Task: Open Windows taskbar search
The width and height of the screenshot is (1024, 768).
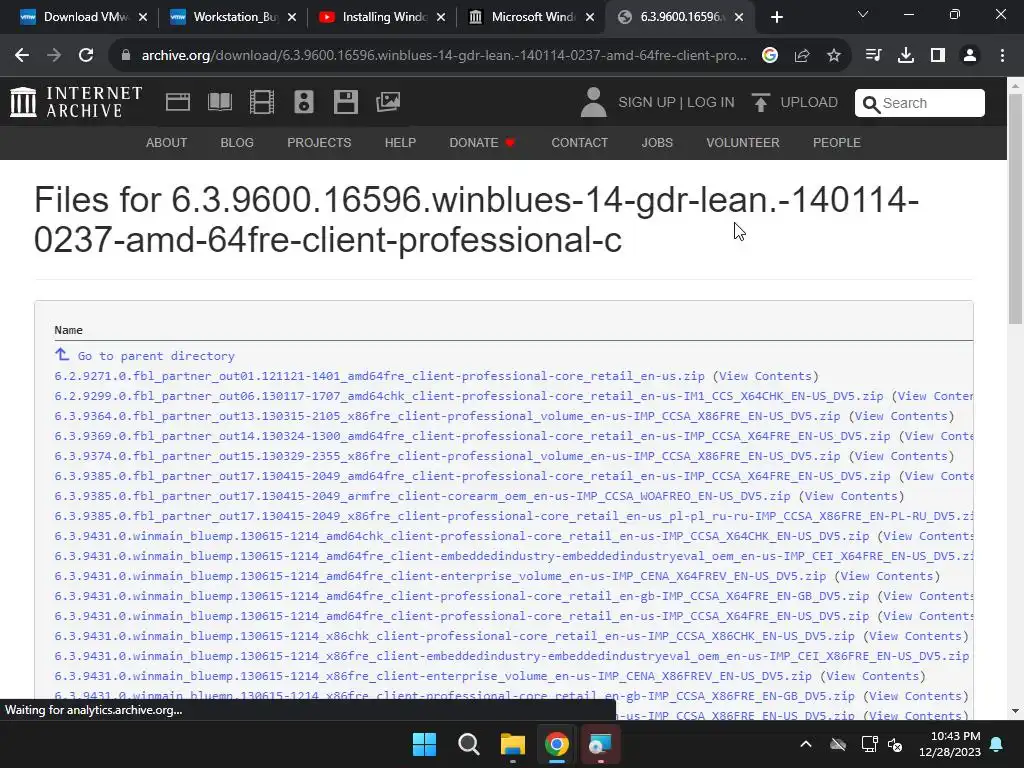Action: [x=468, y=744]
